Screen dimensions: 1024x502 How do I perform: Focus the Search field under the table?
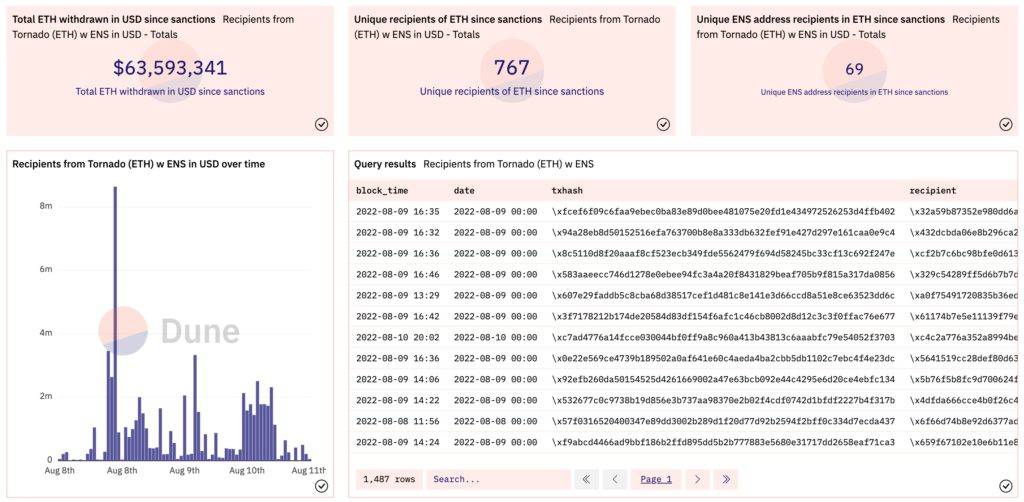498,479
